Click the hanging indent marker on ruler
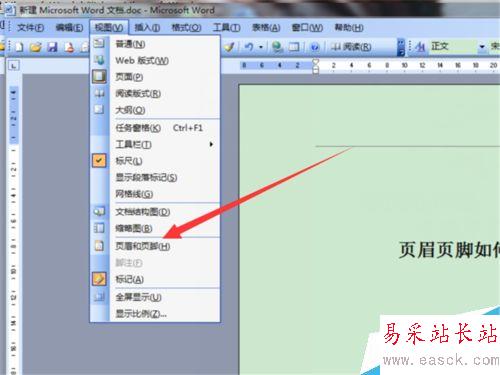 tap(315, 68)
